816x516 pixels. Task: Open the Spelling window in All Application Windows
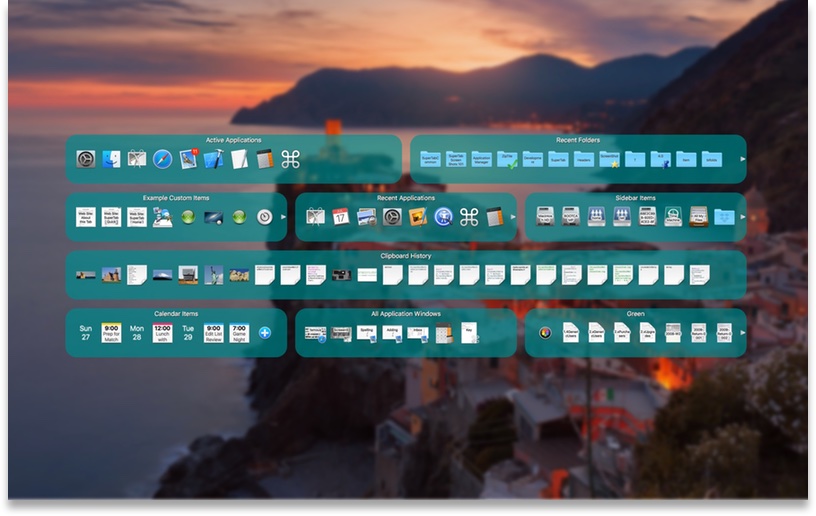(x=367, y=333)
